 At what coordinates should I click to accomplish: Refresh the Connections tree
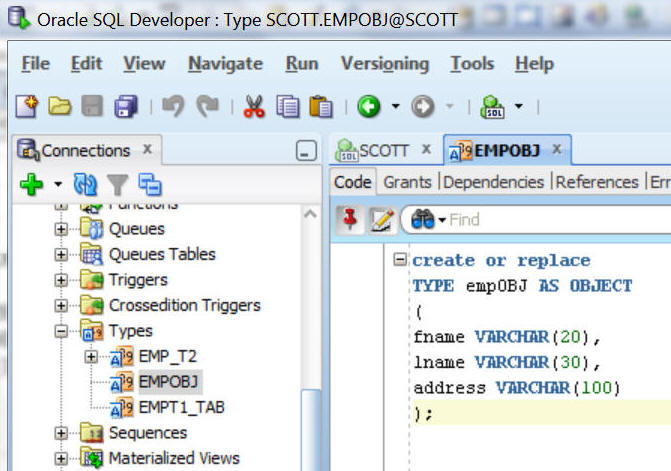(x=85, y=184)
